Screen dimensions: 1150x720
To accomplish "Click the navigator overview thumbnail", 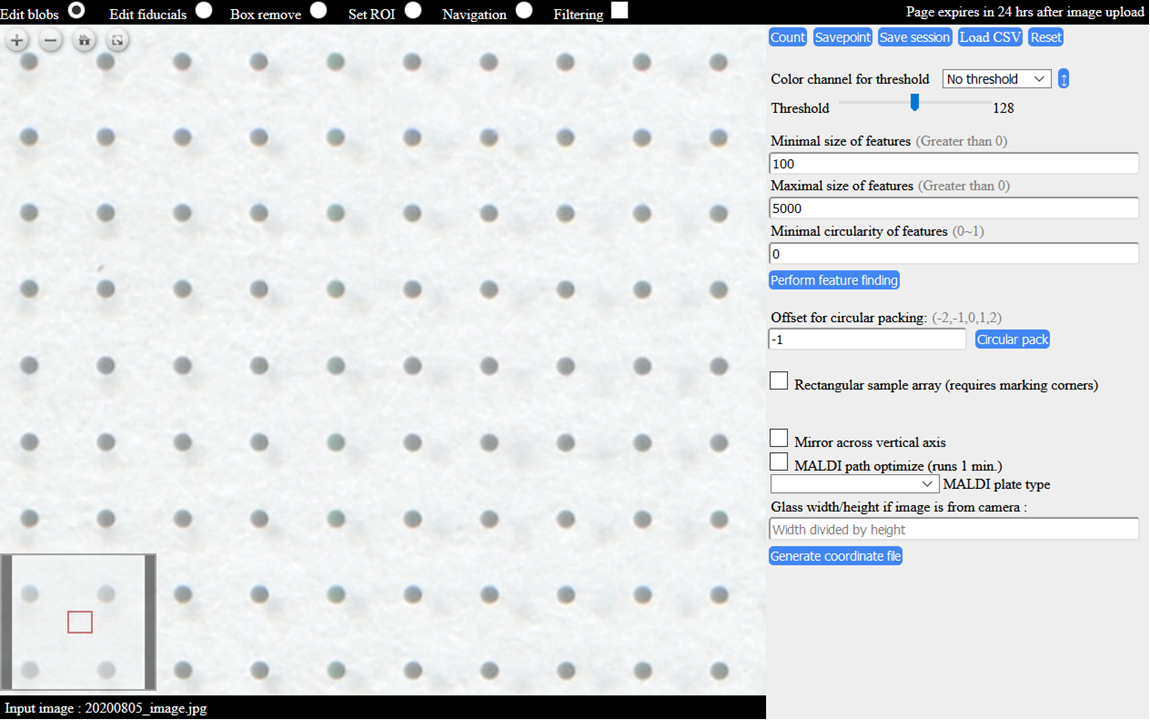I will 78,622.
